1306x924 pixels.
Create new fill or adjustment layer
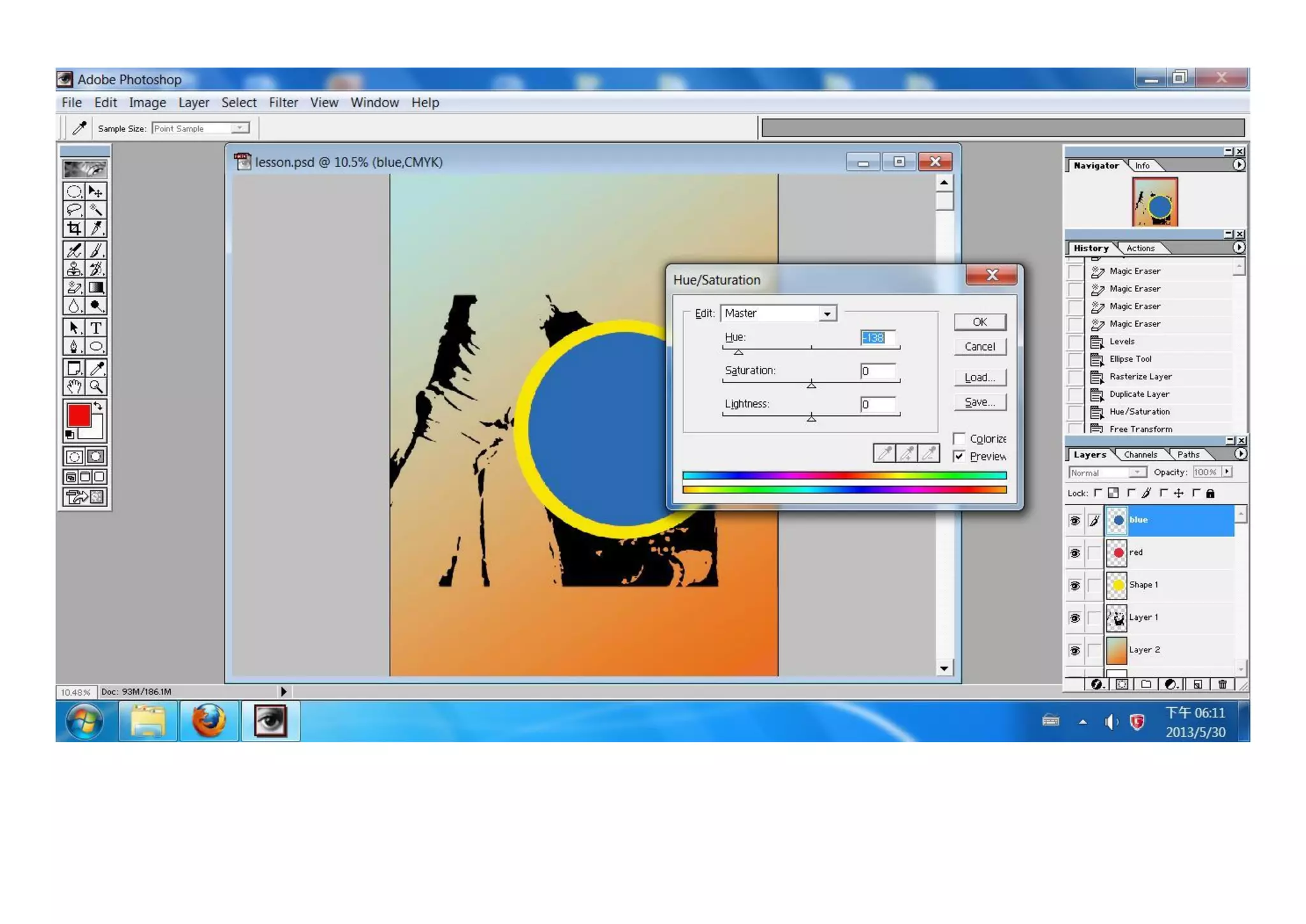[x=1171, y=684]
